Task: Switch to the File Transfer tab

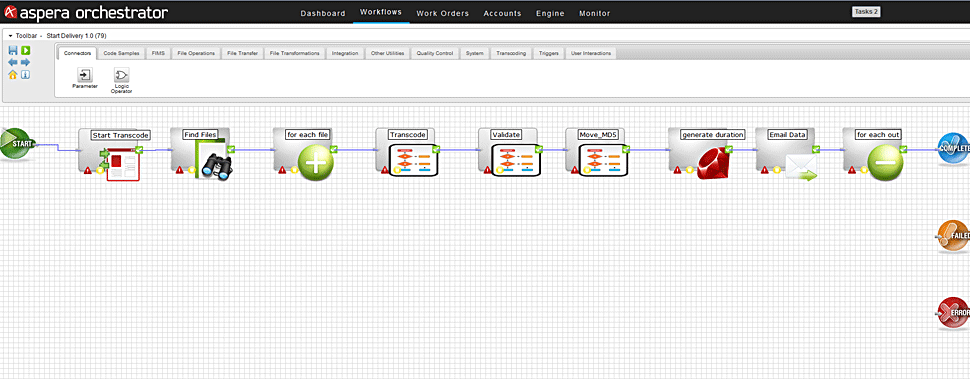Action: coord(242,54)
